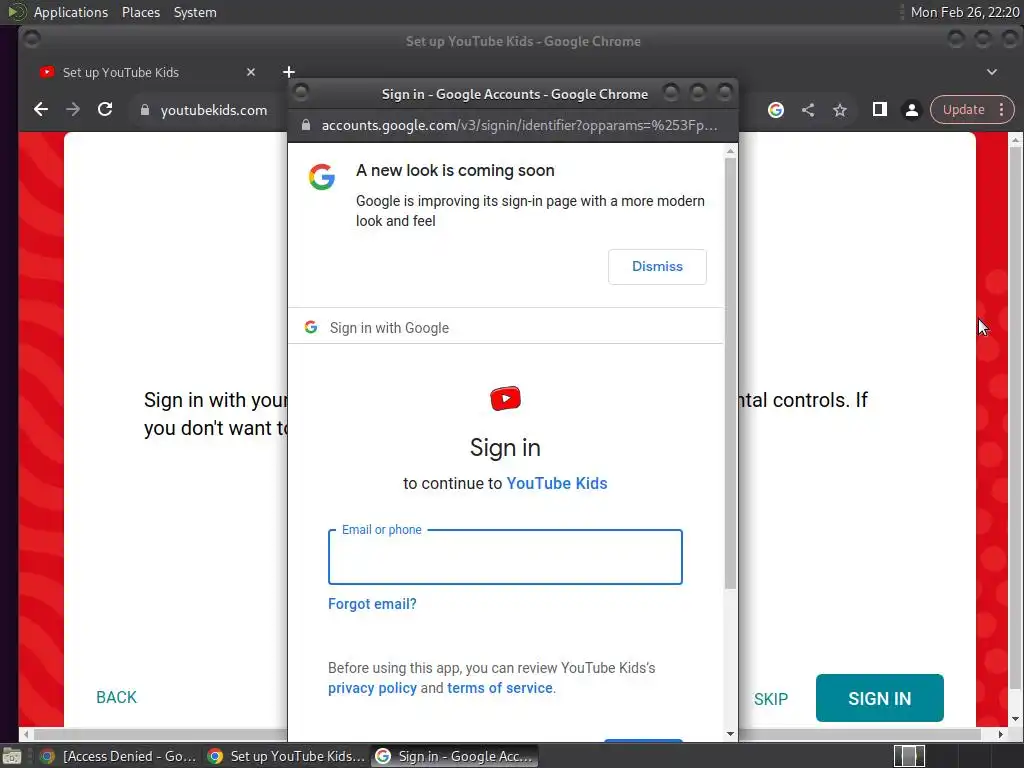Click the BACK button on YouTube Kids page
Image resolution: width=1024 pixels, height=768 pixels.
tap(116, 697)
